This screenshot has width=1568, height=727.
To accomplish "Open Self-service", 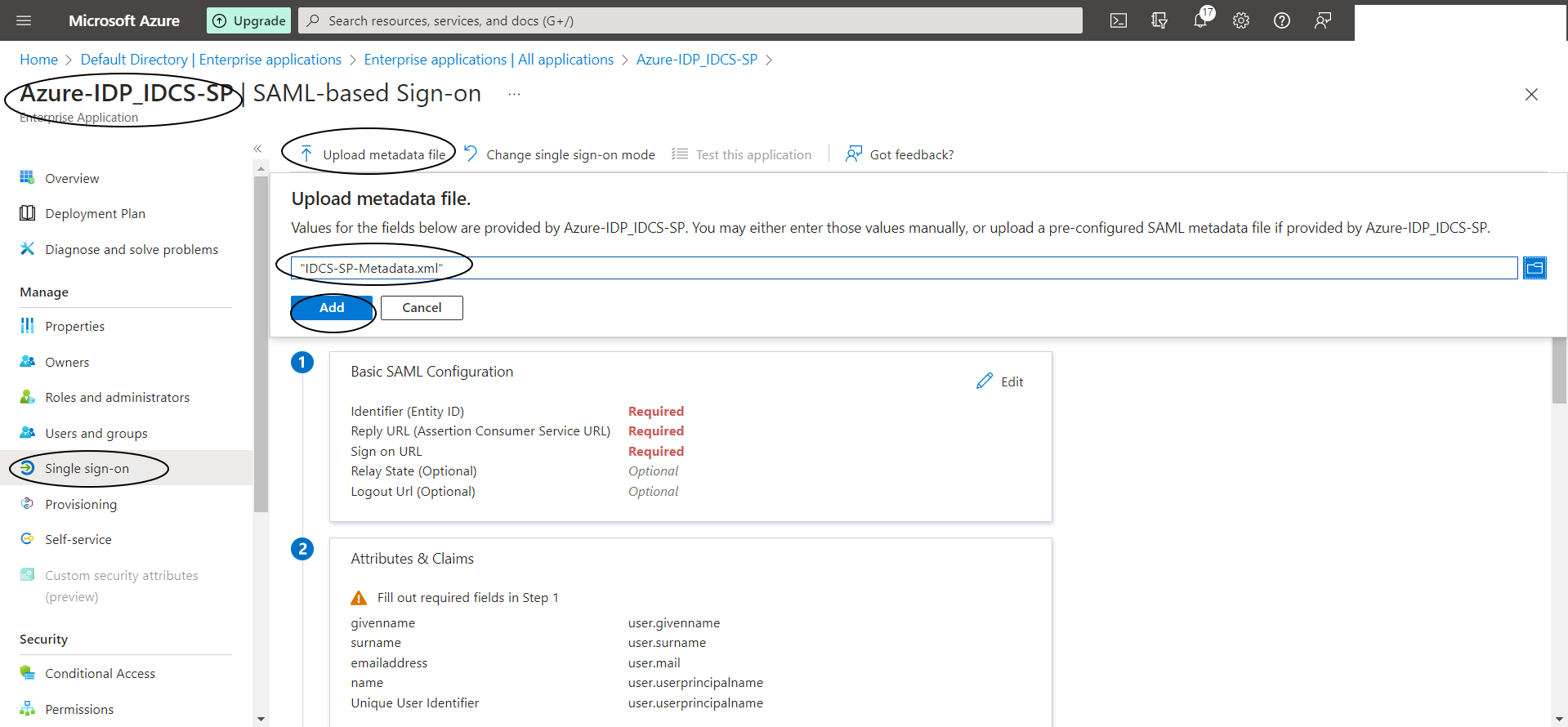I will 78,540.
